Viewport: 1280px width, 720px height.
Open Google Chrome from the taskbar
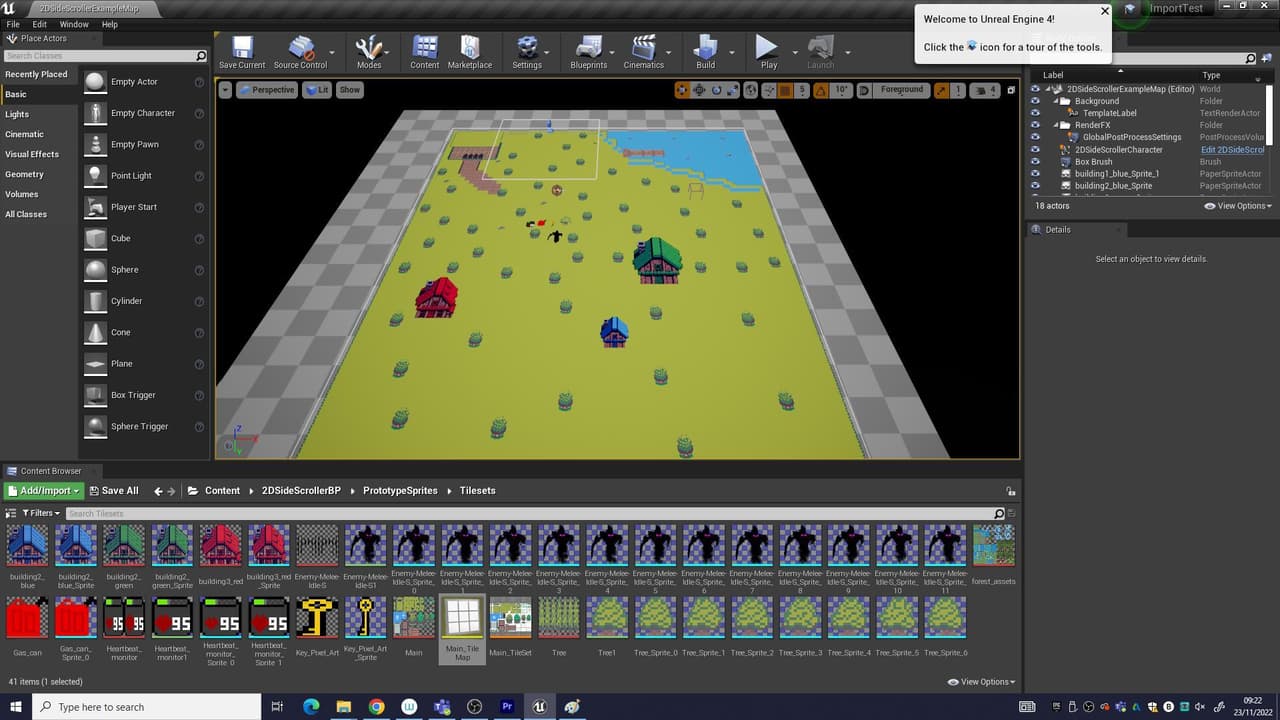[x=376, y=707]
